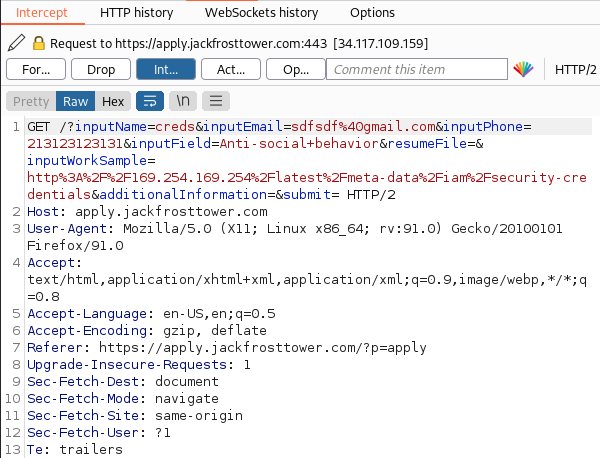Screen dimensions: 600x458
Task: Click the padlock HTTPS icon
Action: [x=39, y=44]
